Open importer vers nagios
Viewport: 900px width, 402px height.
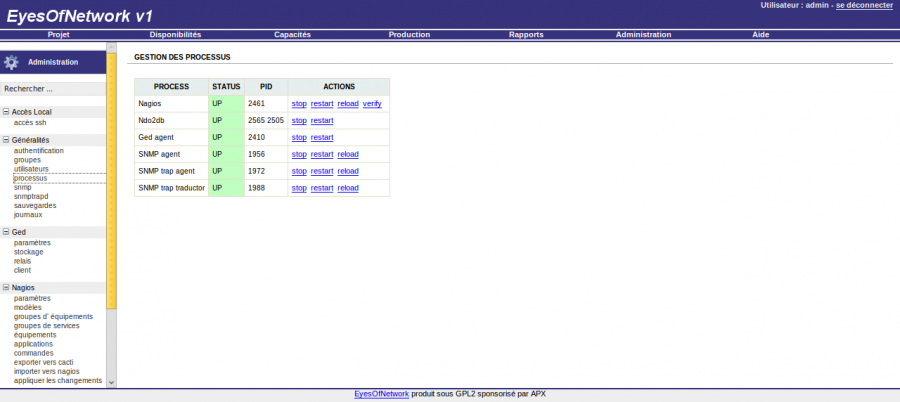pyautogui.click(x=46, y=372)
